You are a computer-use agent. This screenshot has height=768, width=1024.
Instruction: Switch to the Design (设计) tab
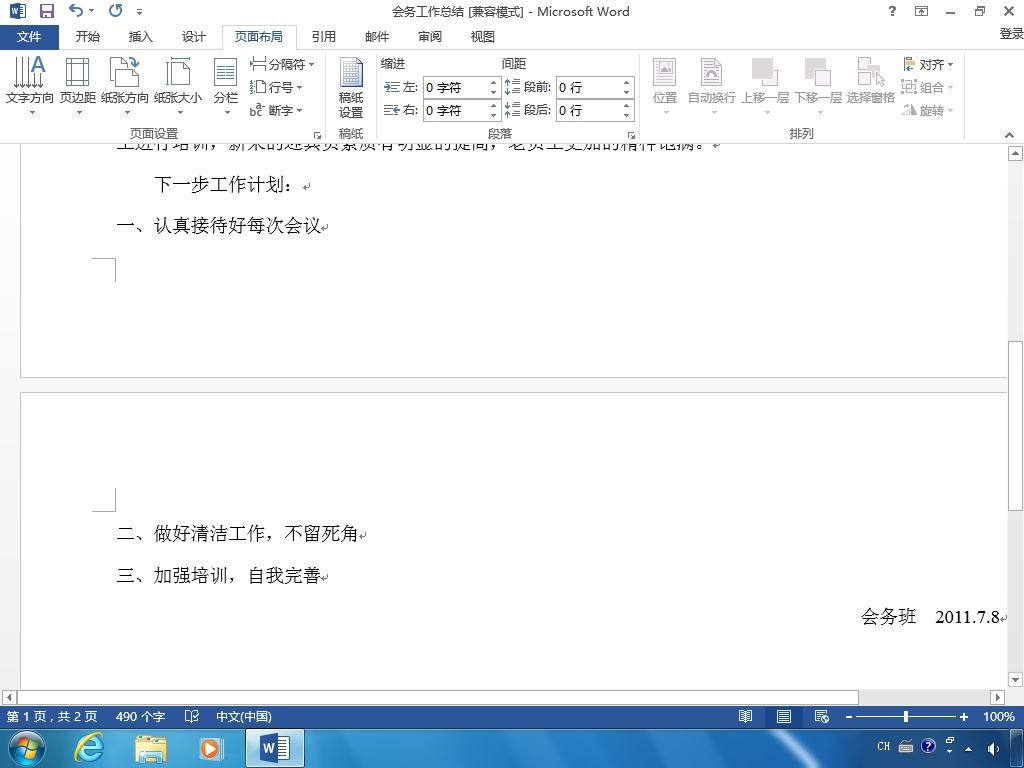193,37
